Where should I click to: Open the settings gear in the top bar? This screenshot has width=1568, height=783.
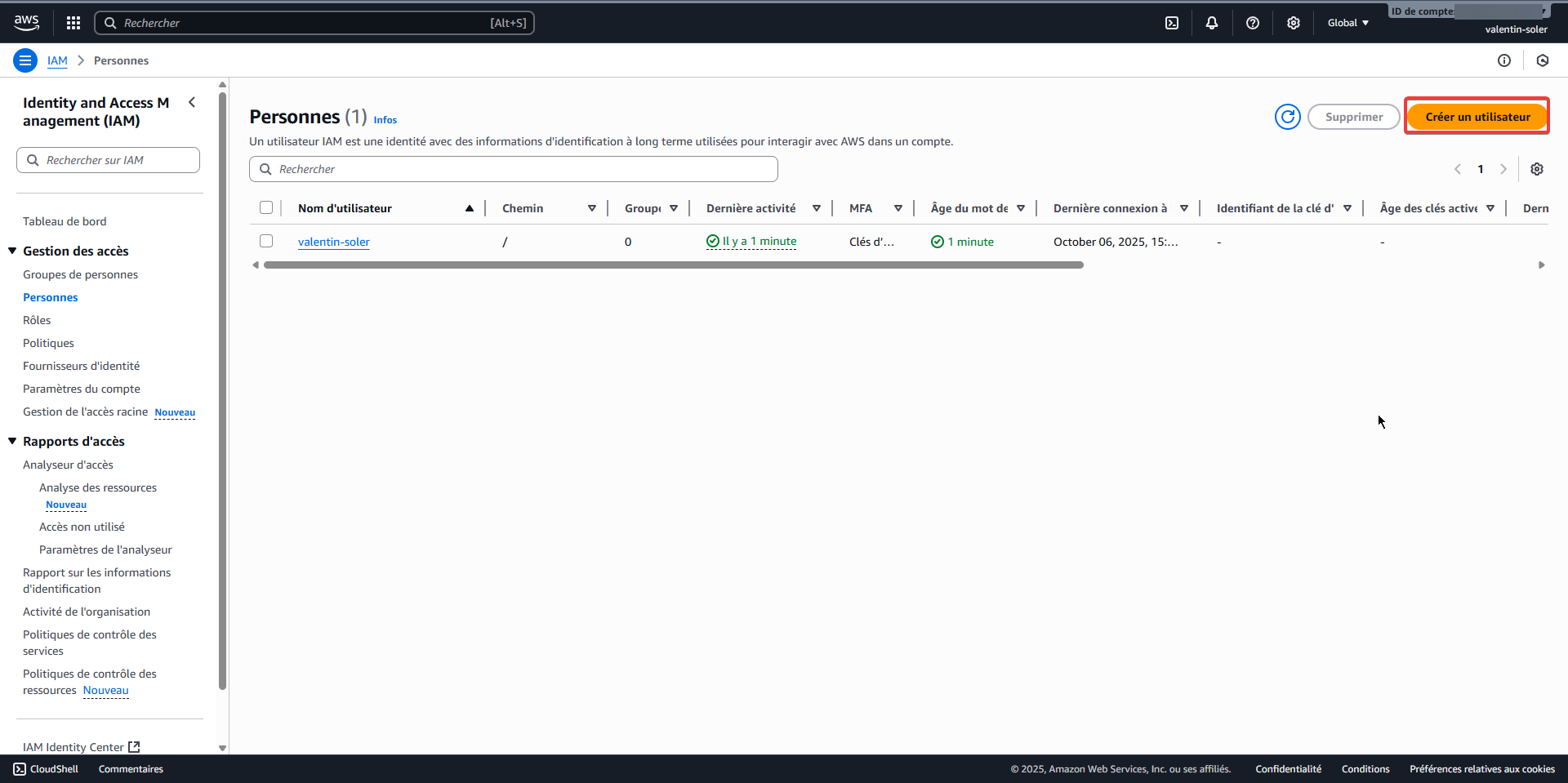tap(1293, 22)
